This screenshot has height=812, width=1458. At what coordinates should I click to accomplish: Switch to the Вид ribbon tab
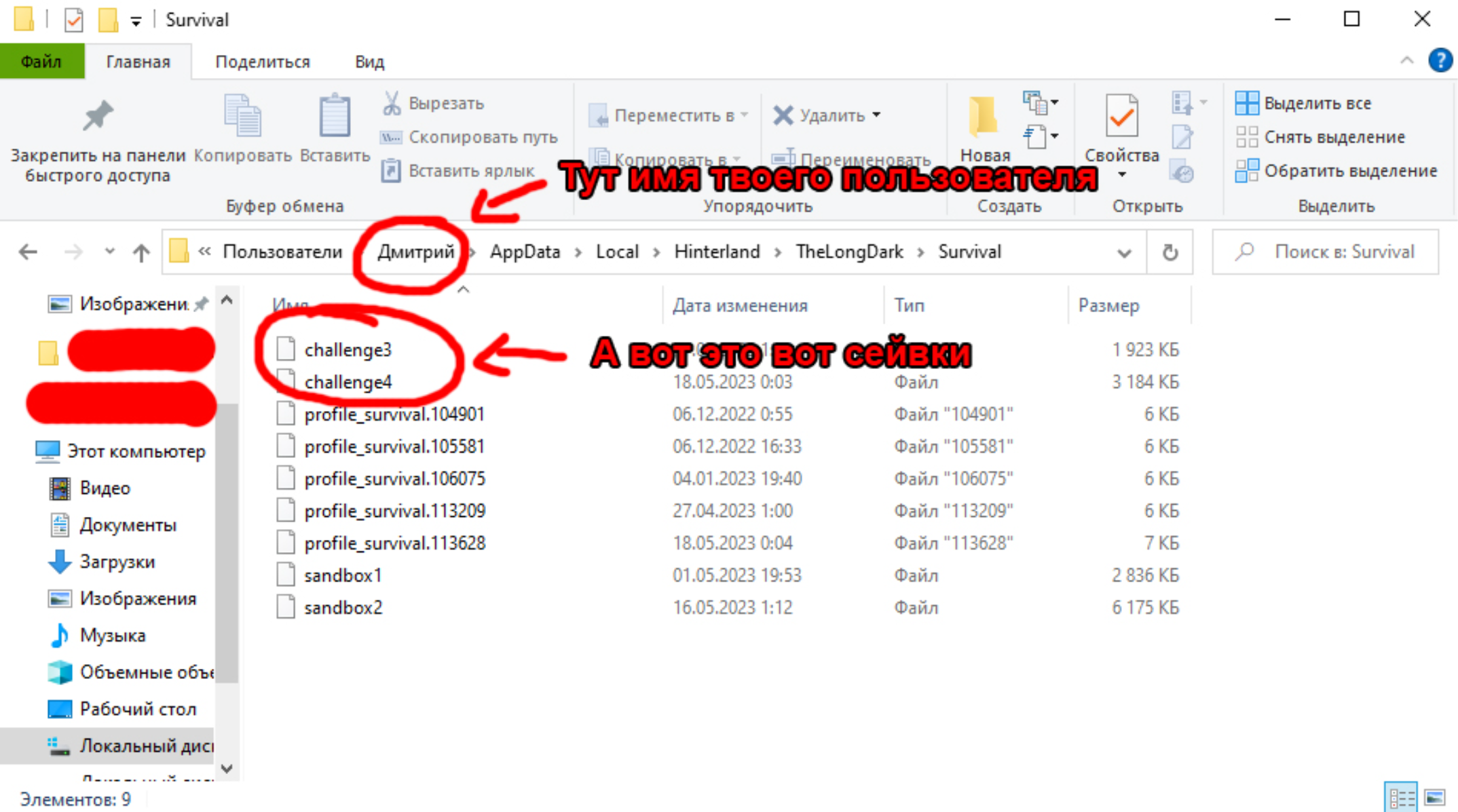[x=369, y=62]
